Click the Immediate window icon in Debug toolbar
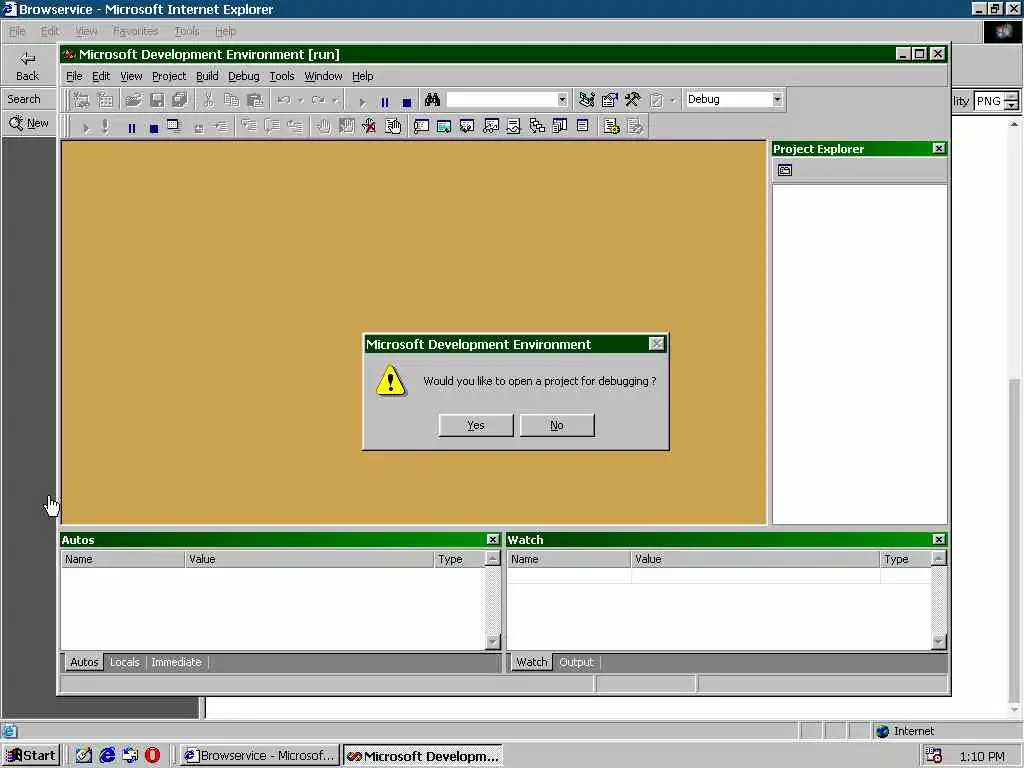The height and width of the screenshot is (768, 1024). [x=421, y=127]
